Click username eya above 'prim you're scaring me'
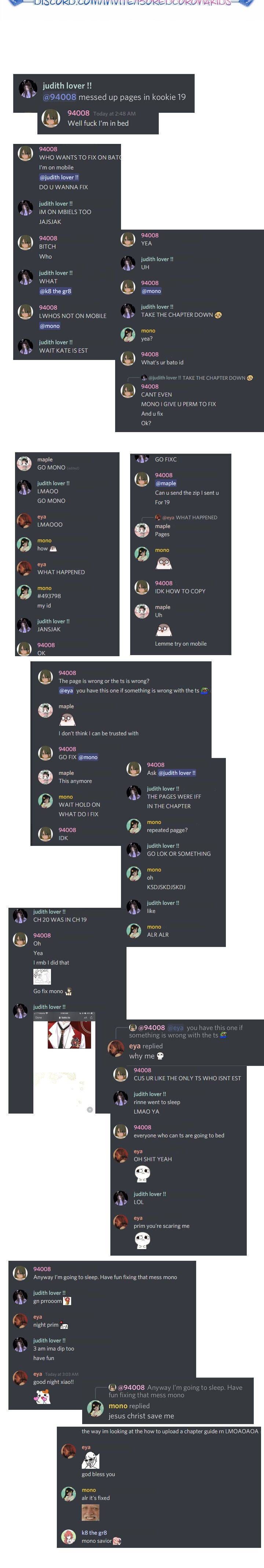Image resolution: width=264 pixels, height=1568 pixels. [138, 1218]
